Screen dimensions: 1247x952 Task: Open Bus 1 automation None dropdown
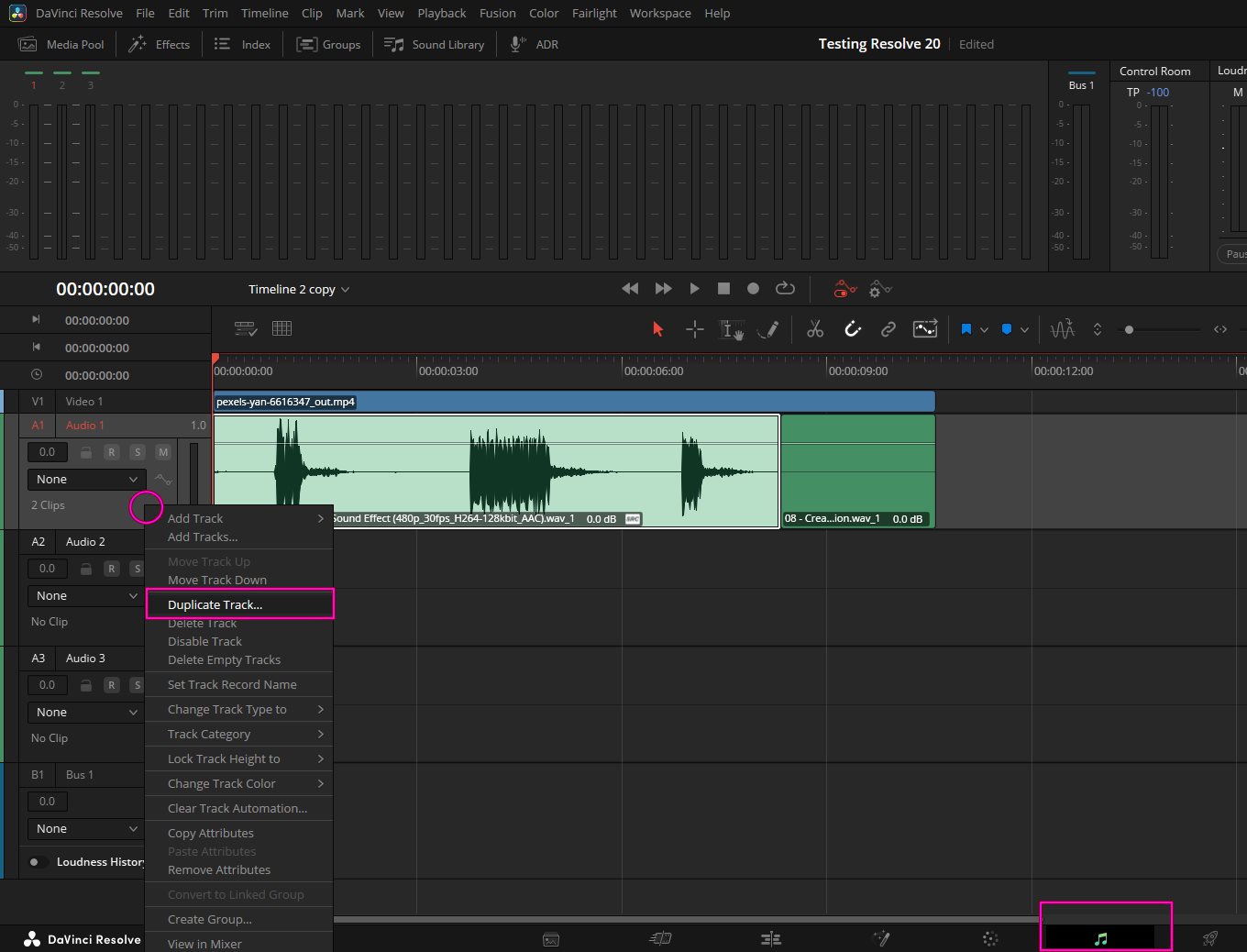pos(86,829)
